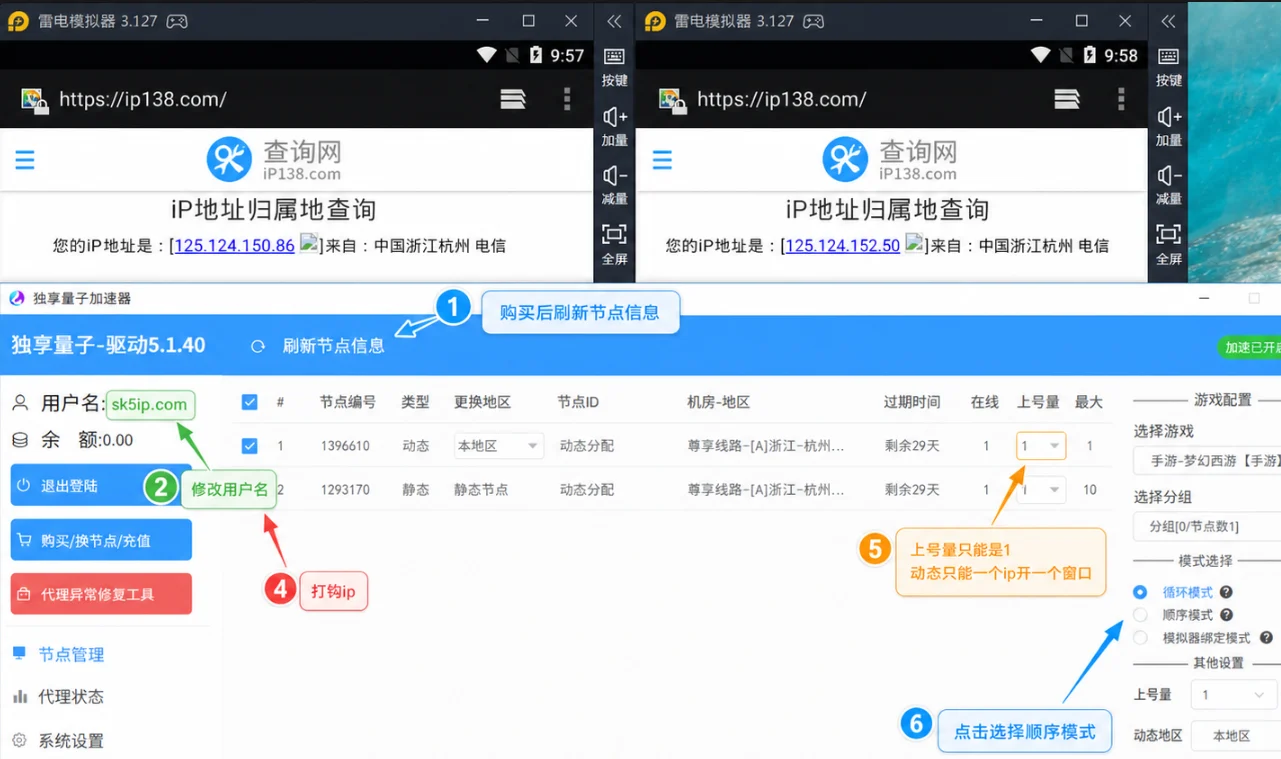Open 选择分组 dropdown showing 分组[0/节点数1]

[x=1207, y=526]
